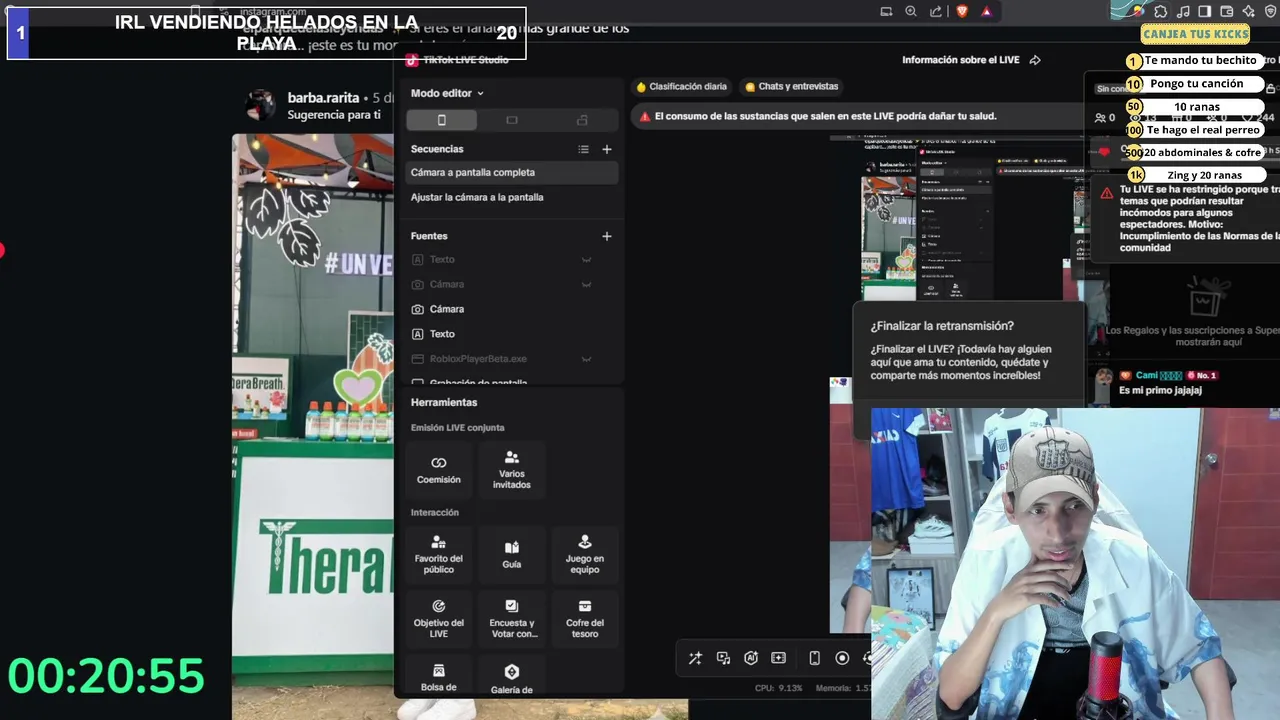Viewport: 1280px width, 720px height.
Task: Open the Chats y entrevistas tab
Action: point(791,86)
